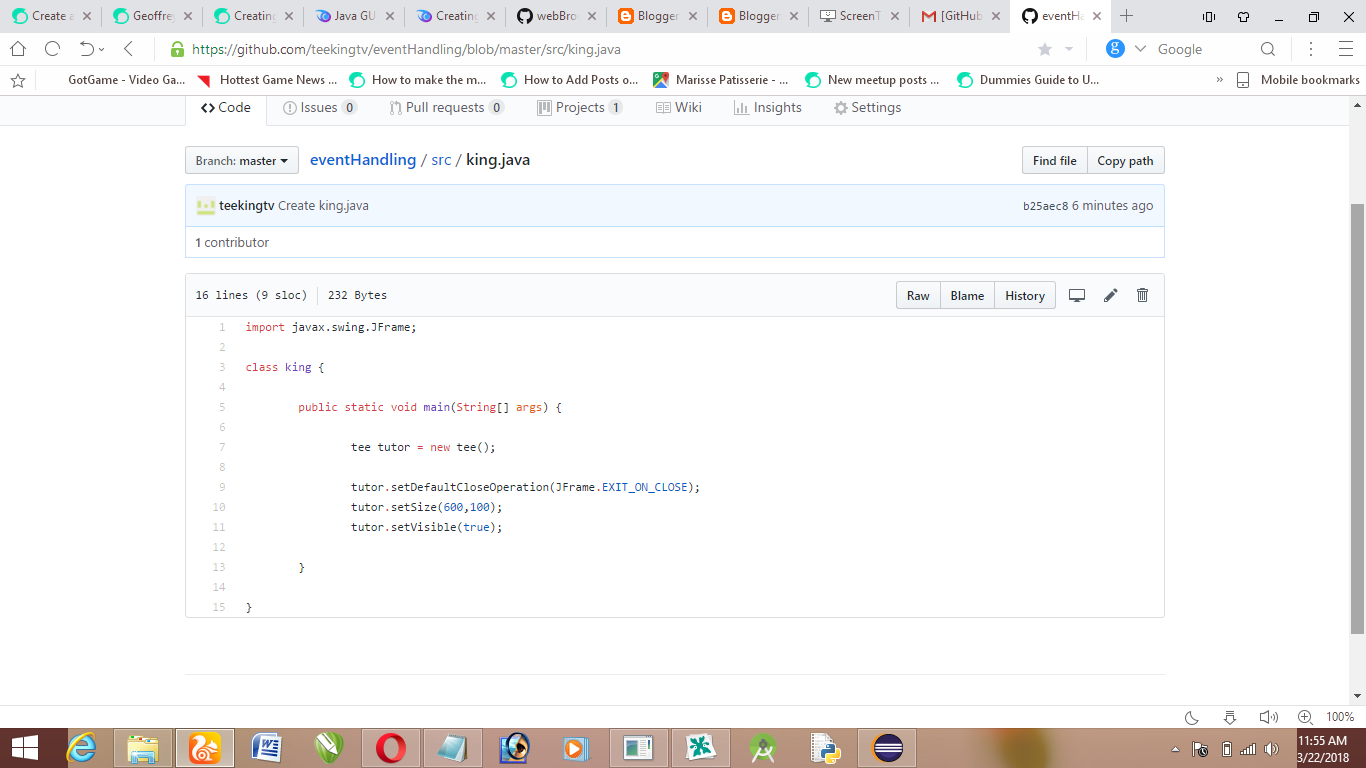Close the ScreenT browser tab

coord(894,16)
